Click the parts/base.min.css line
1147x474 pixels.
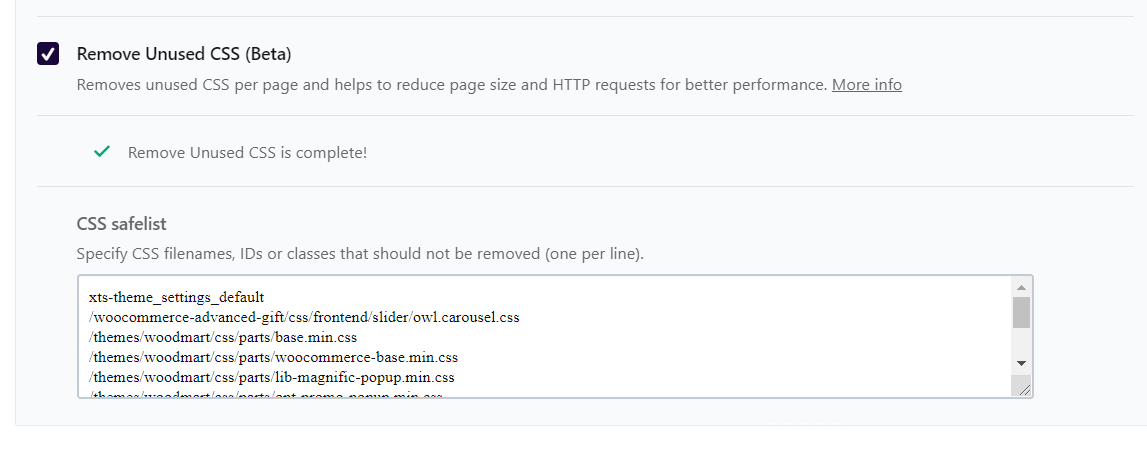click(223, 338)
